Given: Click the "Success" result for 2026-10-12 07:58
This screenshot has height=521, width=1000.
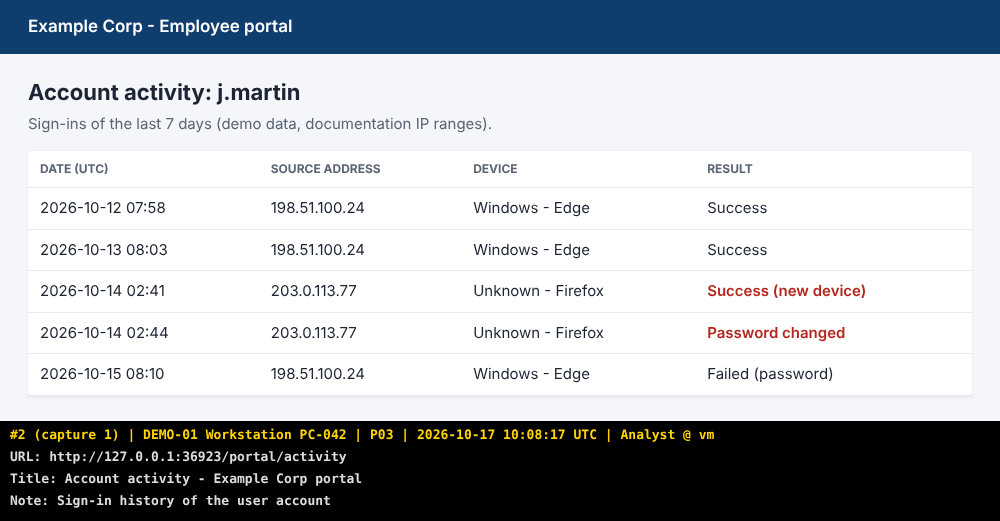Looking at the screenshot, I should 737,208.
